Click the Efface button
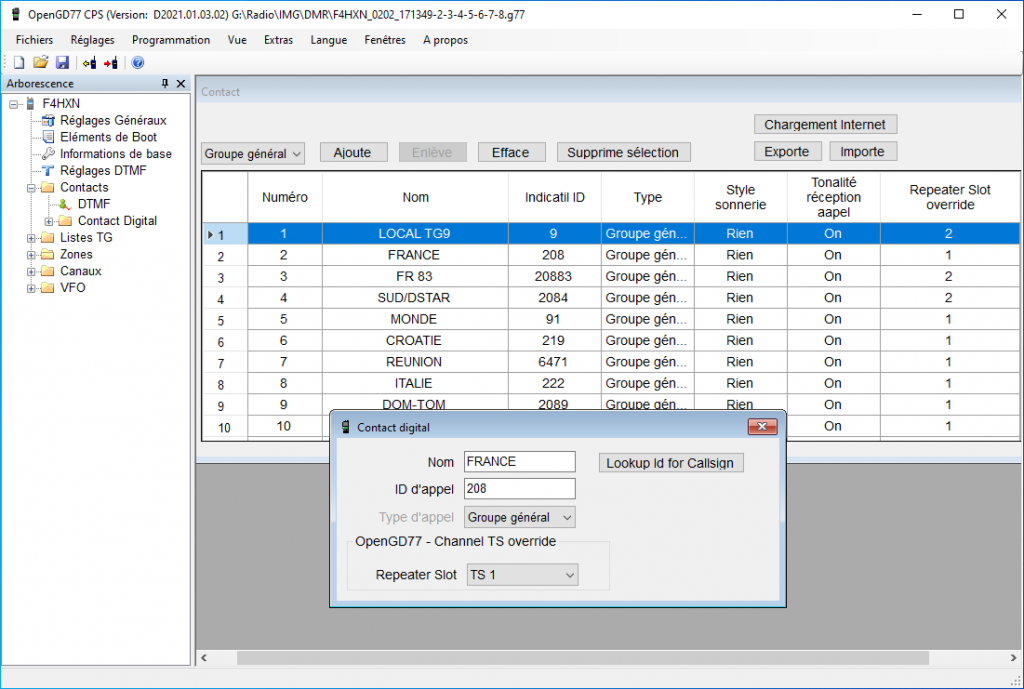Screen dimensions: 1024x689 pyautogui.click(x=511, y=152)
